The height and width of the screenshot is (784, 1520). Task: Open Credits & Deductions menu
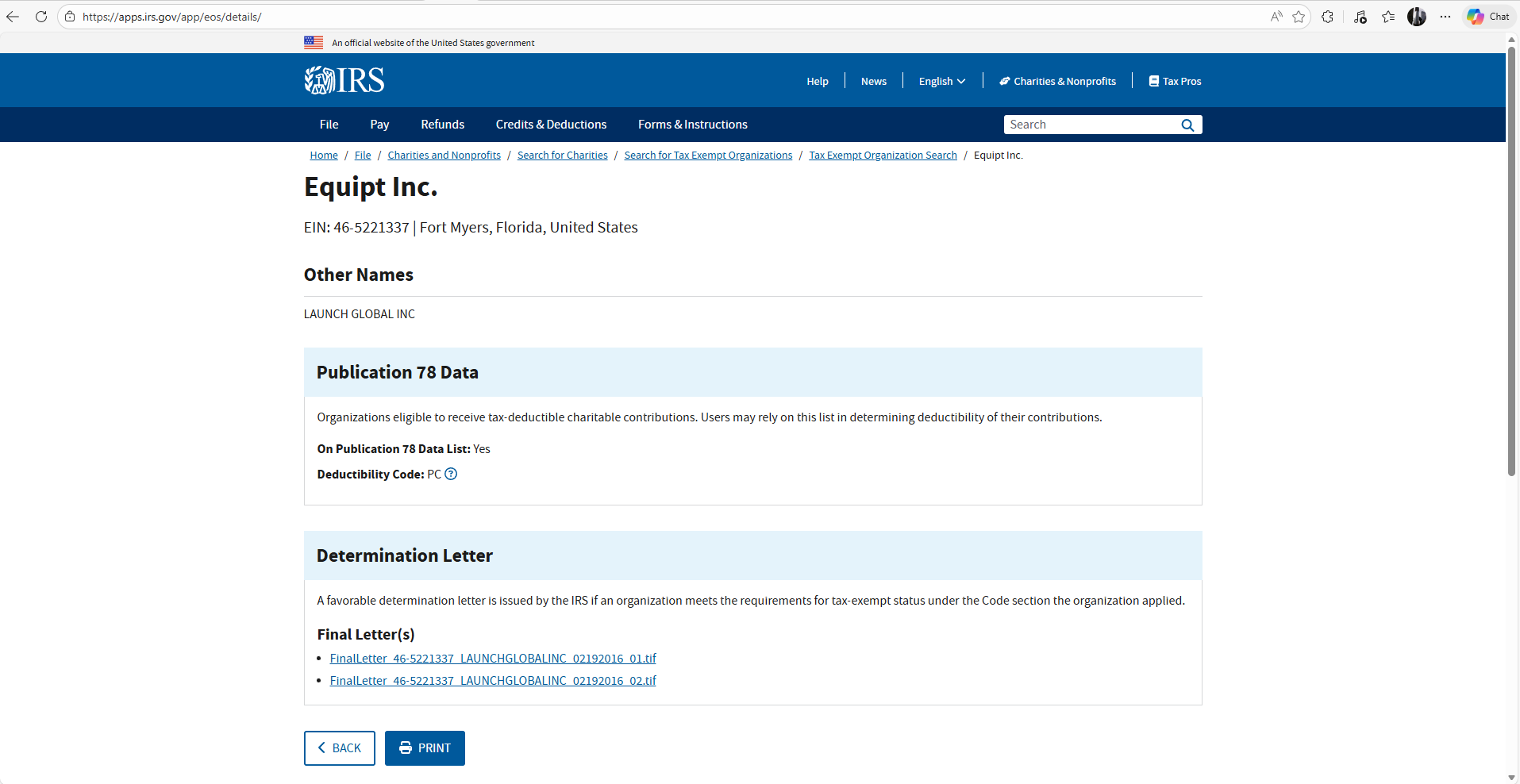click(x=551, y=125)
